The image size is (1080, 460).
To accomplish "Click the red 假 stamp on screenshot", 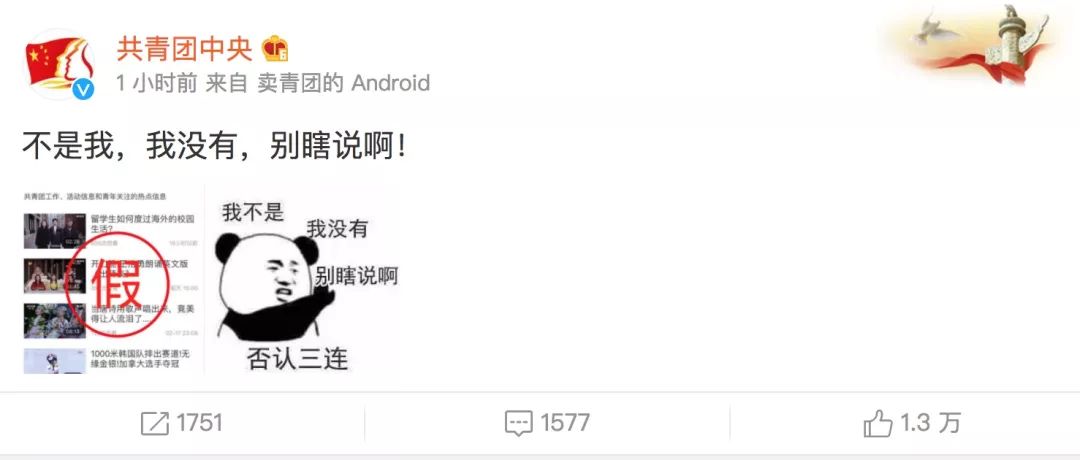I will click(118, 284).
